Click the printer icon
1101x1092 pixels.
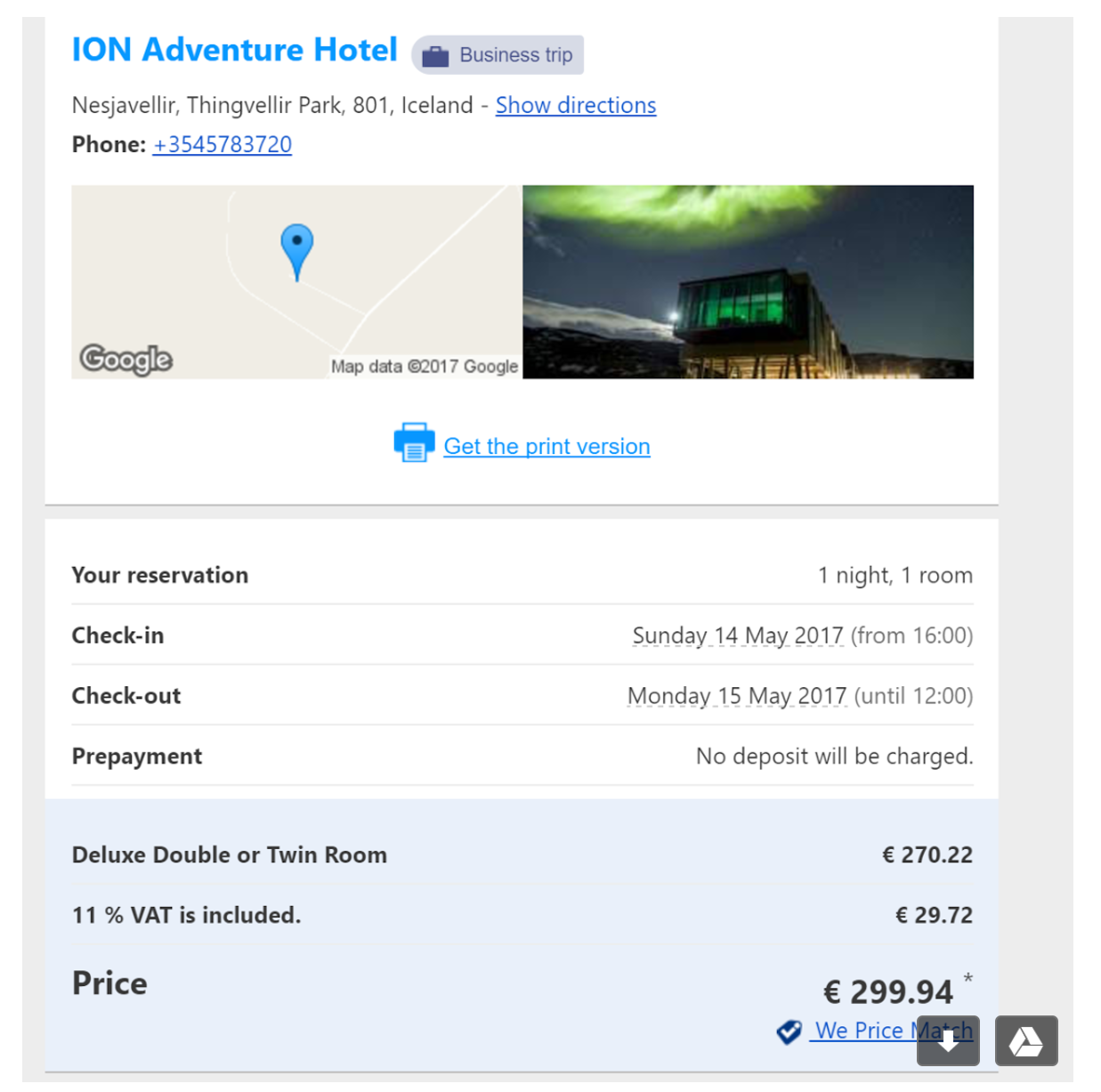[414, 442]
